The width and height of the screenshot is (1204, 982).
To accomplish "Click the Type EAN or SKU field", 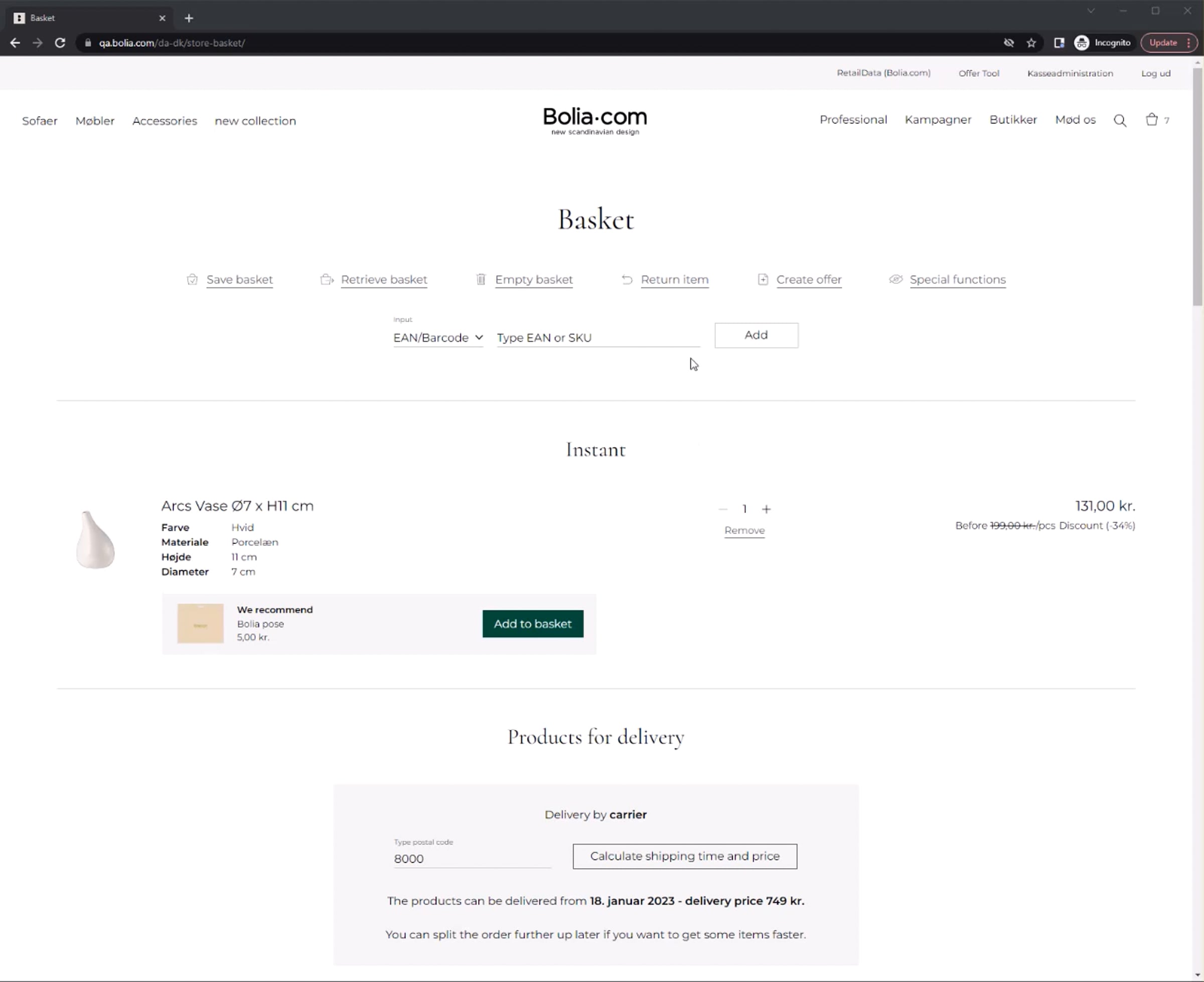I will click(597, 338).
